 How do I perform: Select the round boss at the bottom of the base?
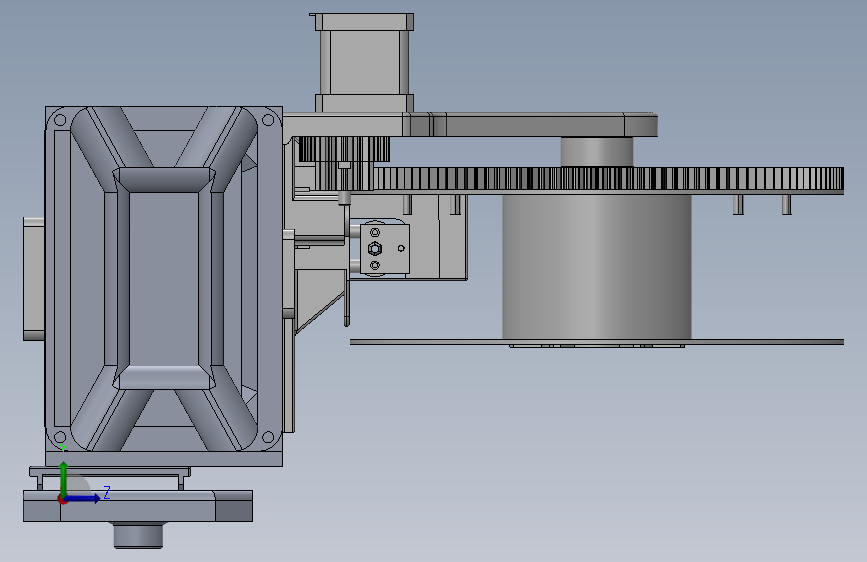[138, 535]
